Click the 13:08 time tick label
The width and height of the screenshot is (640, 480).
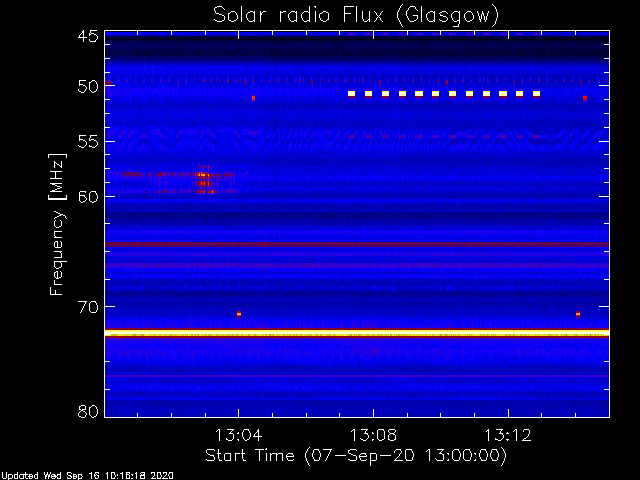(373, 435)
